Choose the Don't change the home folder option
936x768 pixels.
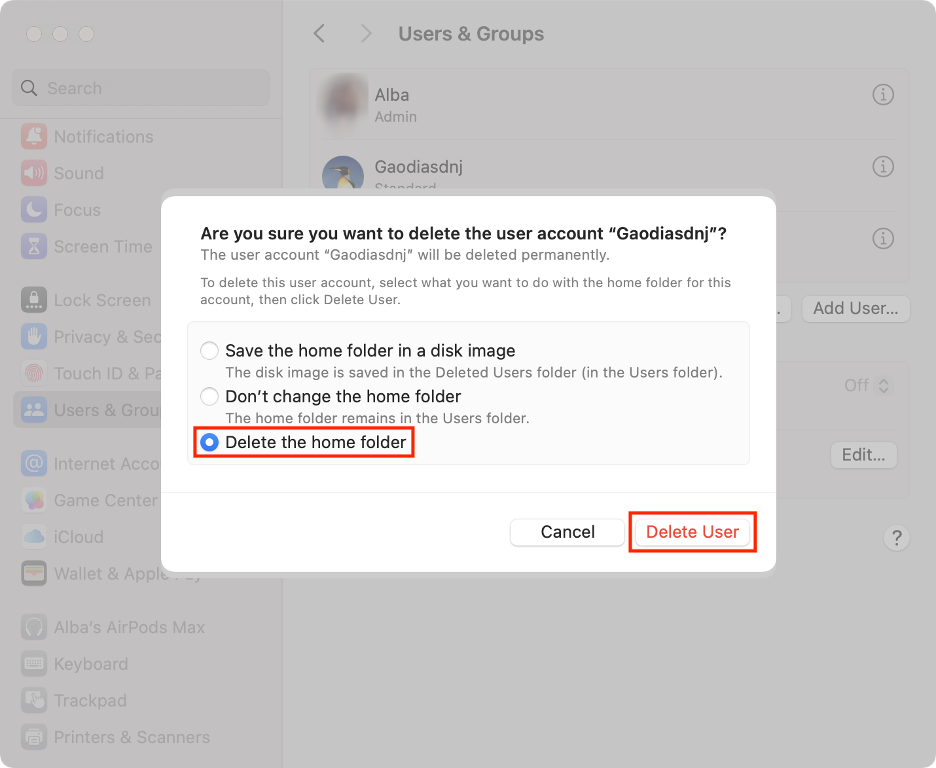click(x=210, y=396)
